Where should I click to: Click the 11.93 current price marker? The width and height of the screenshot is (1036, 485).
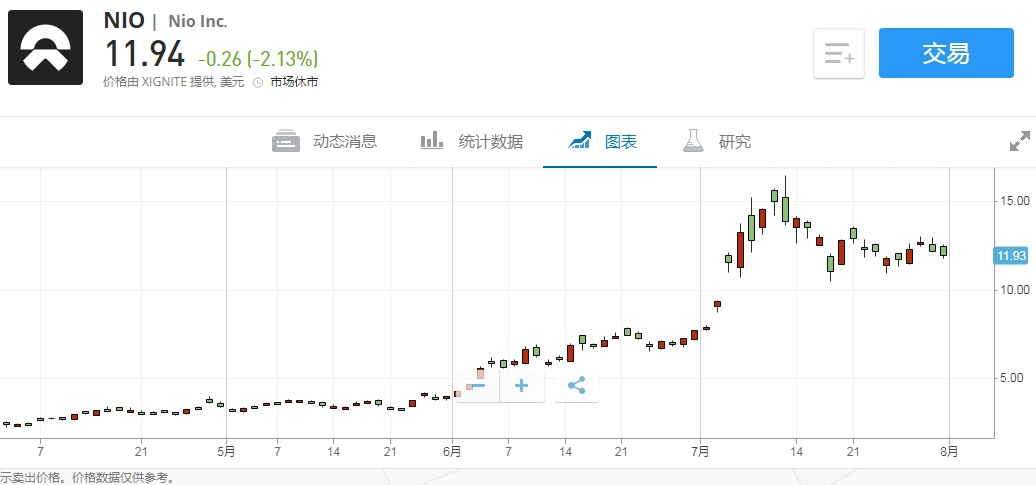pos(1013,255)
